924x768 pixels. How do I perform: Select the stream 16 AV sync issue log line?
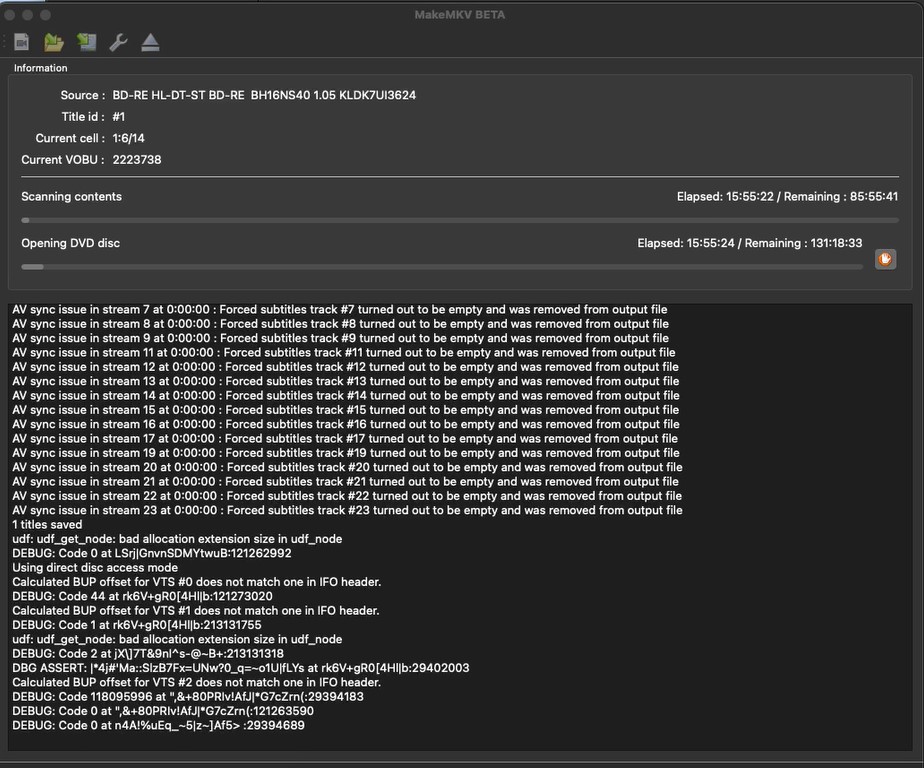(x=345, y=424)
